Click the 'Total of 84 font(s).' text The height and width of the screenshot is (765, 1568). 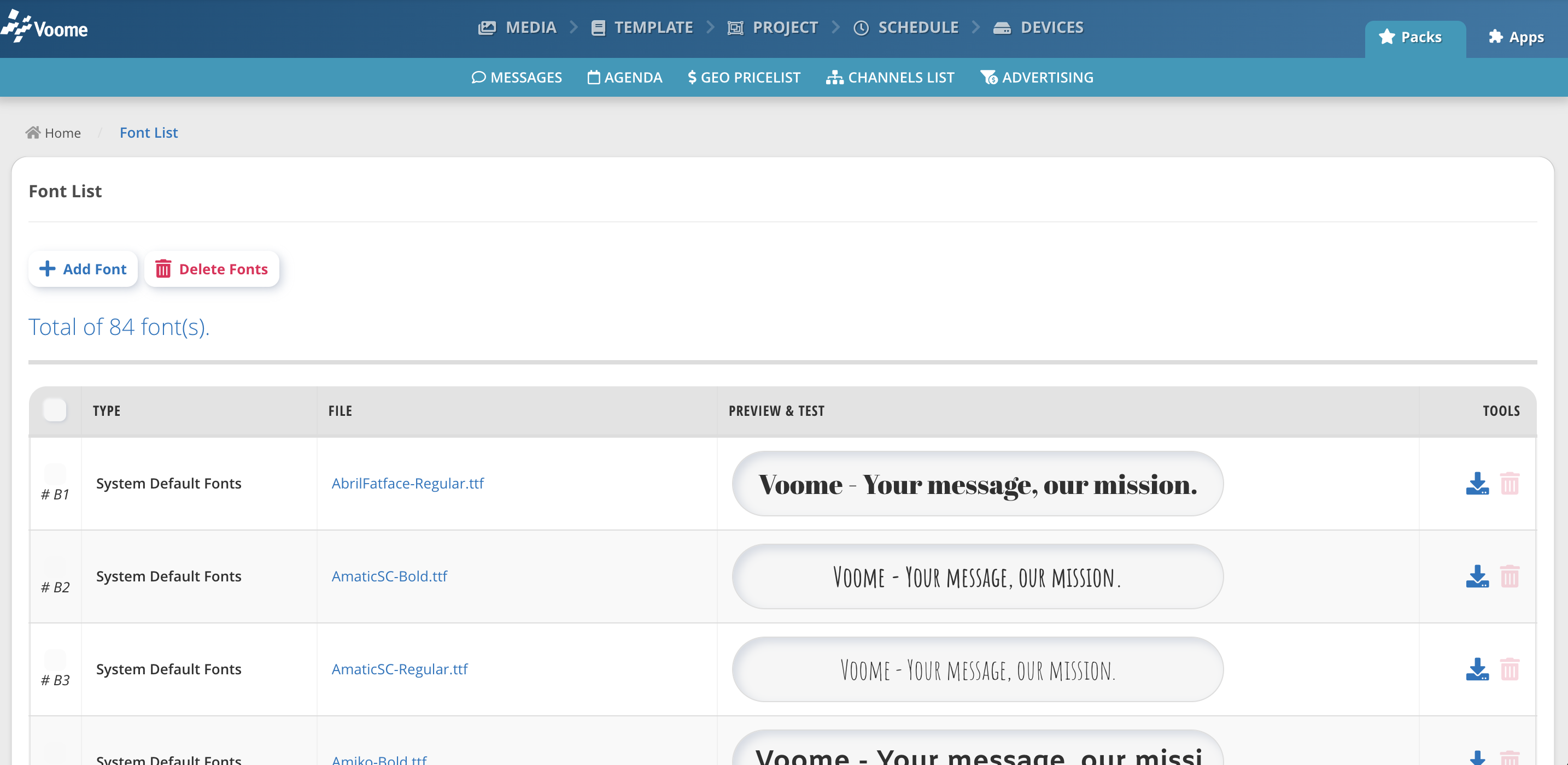coord(119,327)
